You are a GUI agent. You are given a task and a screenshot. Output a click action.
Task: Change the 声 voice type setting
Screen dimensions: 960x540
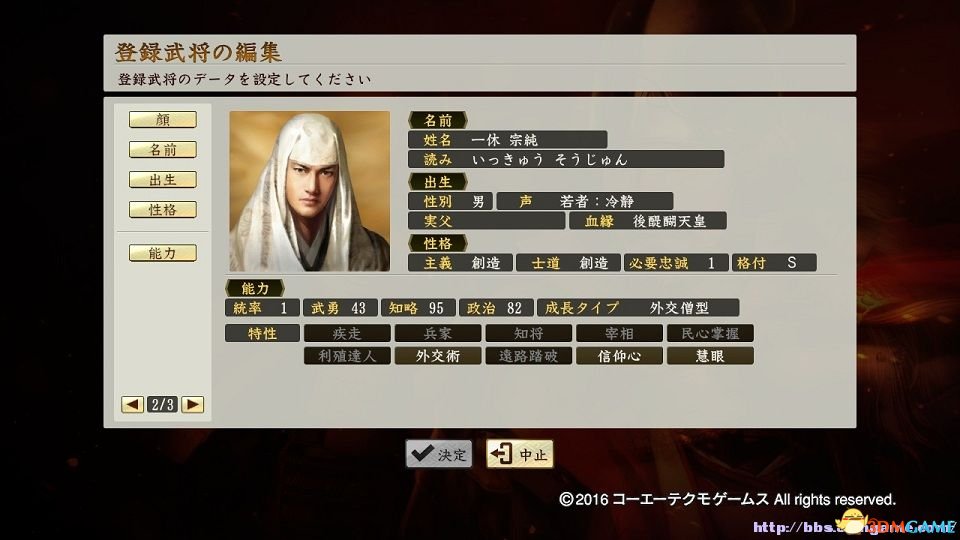tap(585, 201)
